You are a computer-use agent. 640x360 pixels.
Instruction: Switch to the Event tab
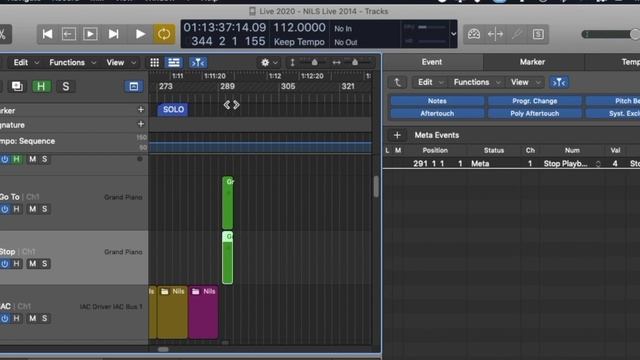432,62
